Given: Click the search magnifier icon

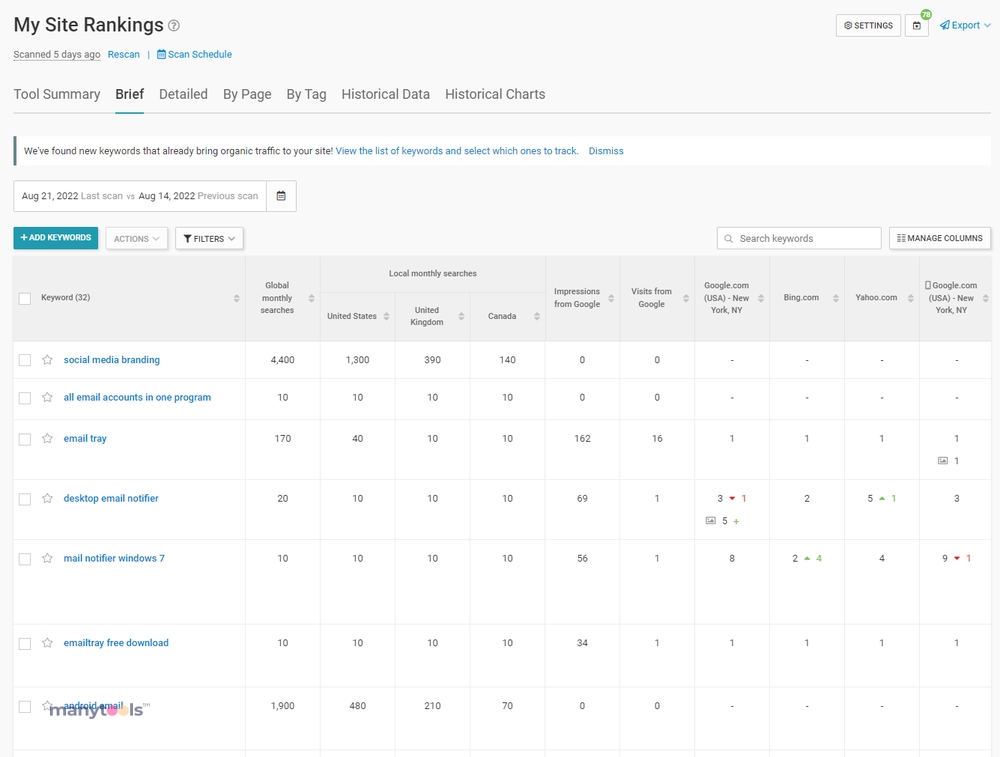Looking at the screenshot, I should click(728, 239).
